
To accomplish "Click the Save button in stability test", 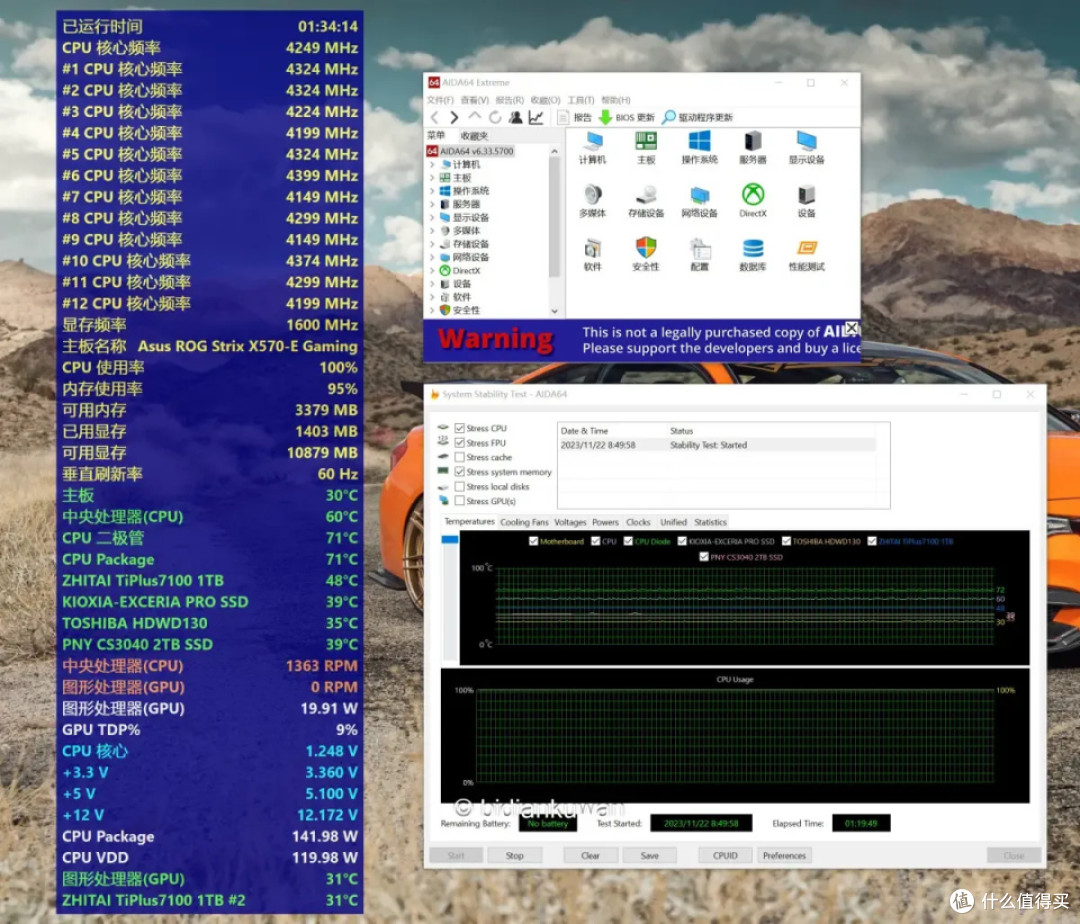I will click(x=650, y=855).
